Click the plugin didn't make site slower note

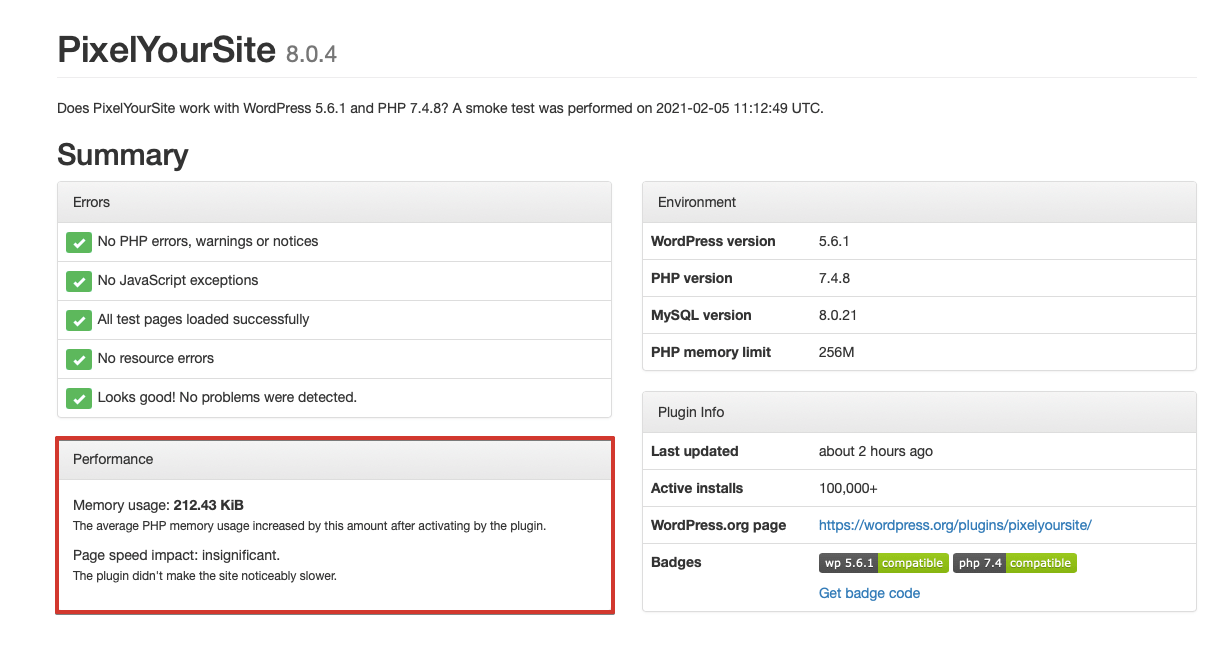[205, 576]
